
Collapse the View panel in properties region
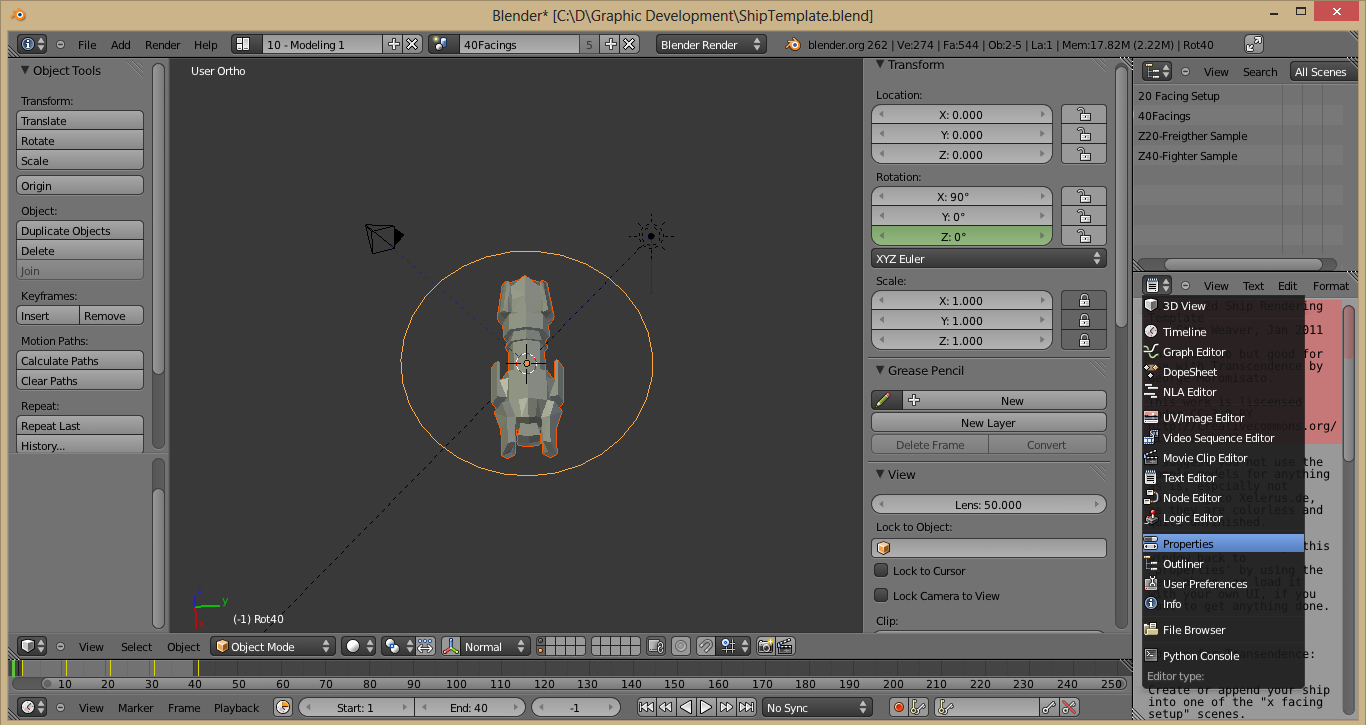coord(880,474)
